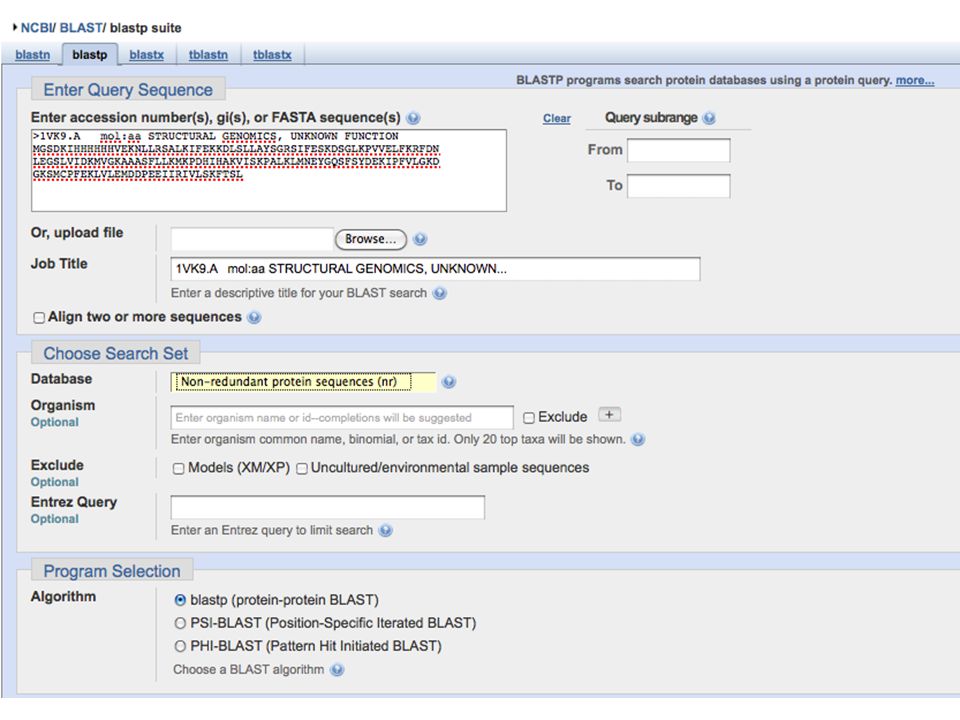Follow the NCBI breadcrumb link
Viewport: 960px width, 720px height.
(x=36, y=28)
